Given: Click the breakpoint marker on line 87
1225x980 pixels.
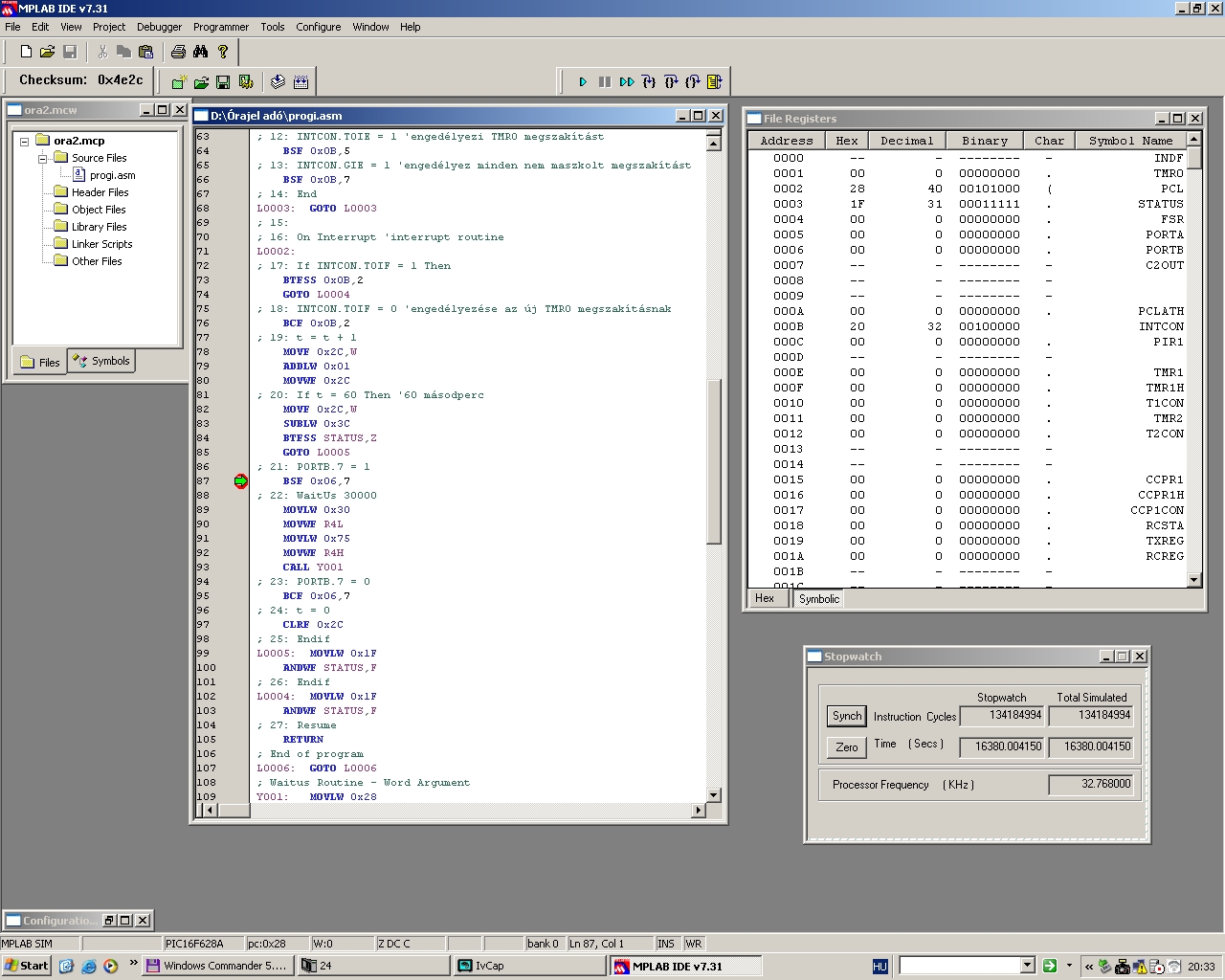Looking at the screenshot, I should pos(240,481).
